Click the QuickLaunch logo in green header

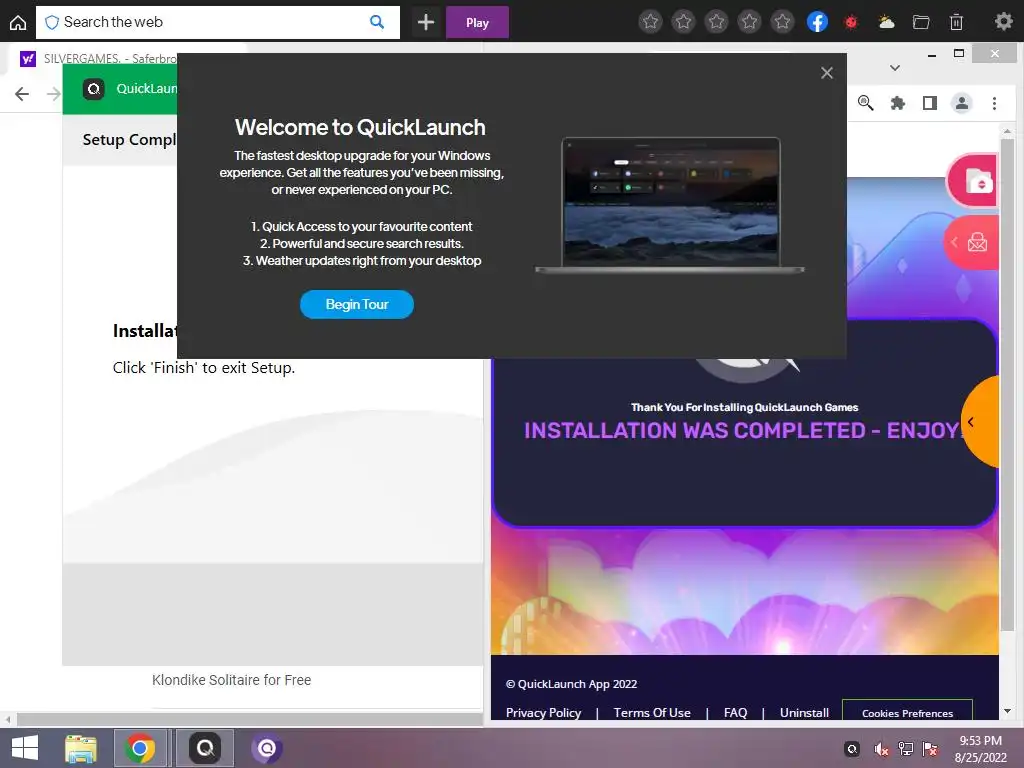tap(93, 89)
